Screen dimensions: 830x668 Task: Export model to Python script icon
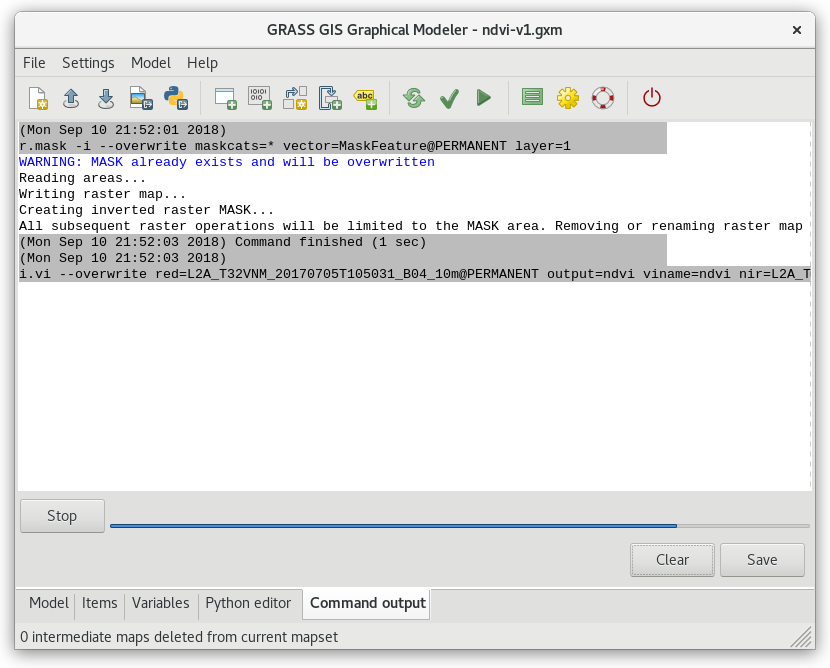176,98
